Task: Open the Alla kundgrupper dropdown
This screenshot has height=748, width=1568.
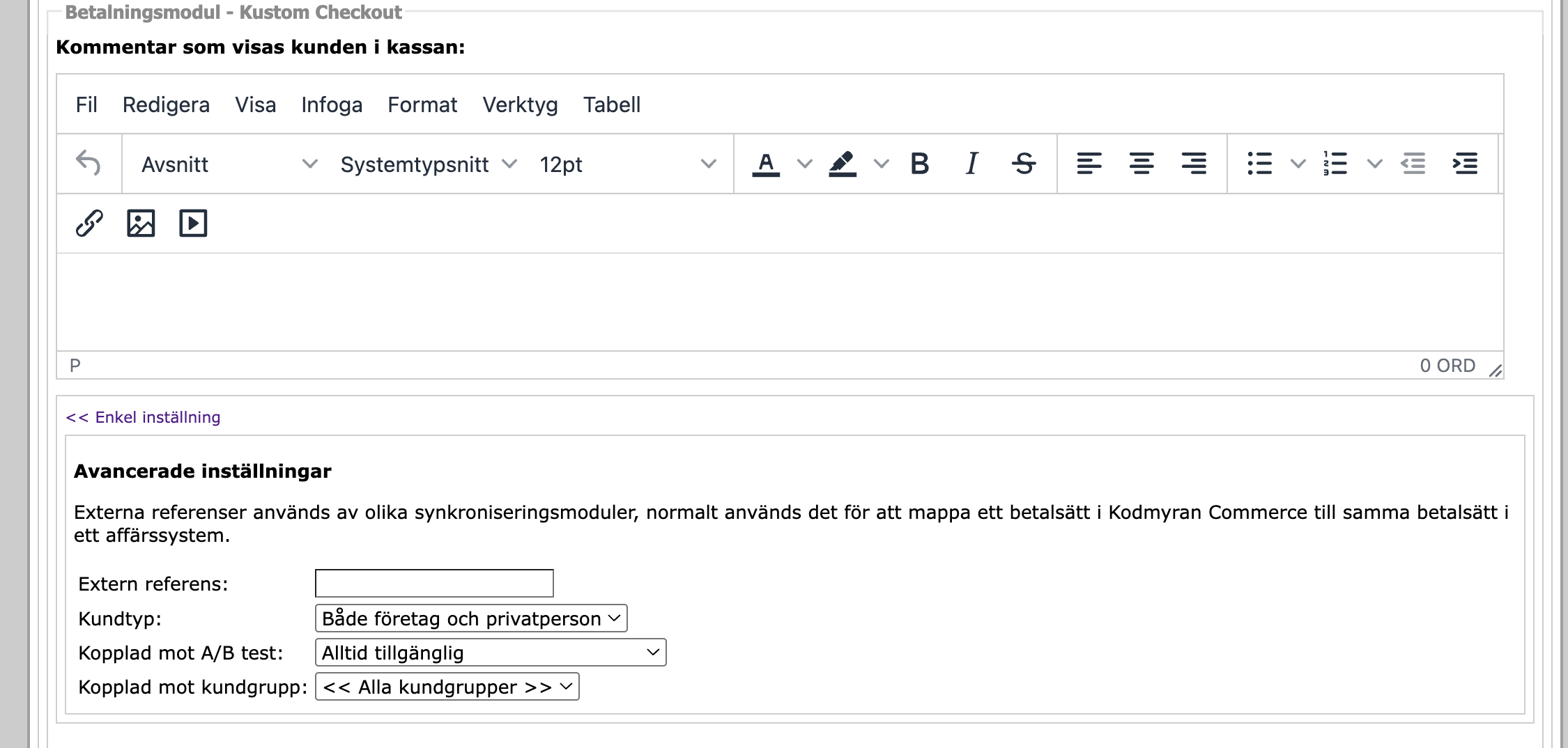Action: click(447, 687)
